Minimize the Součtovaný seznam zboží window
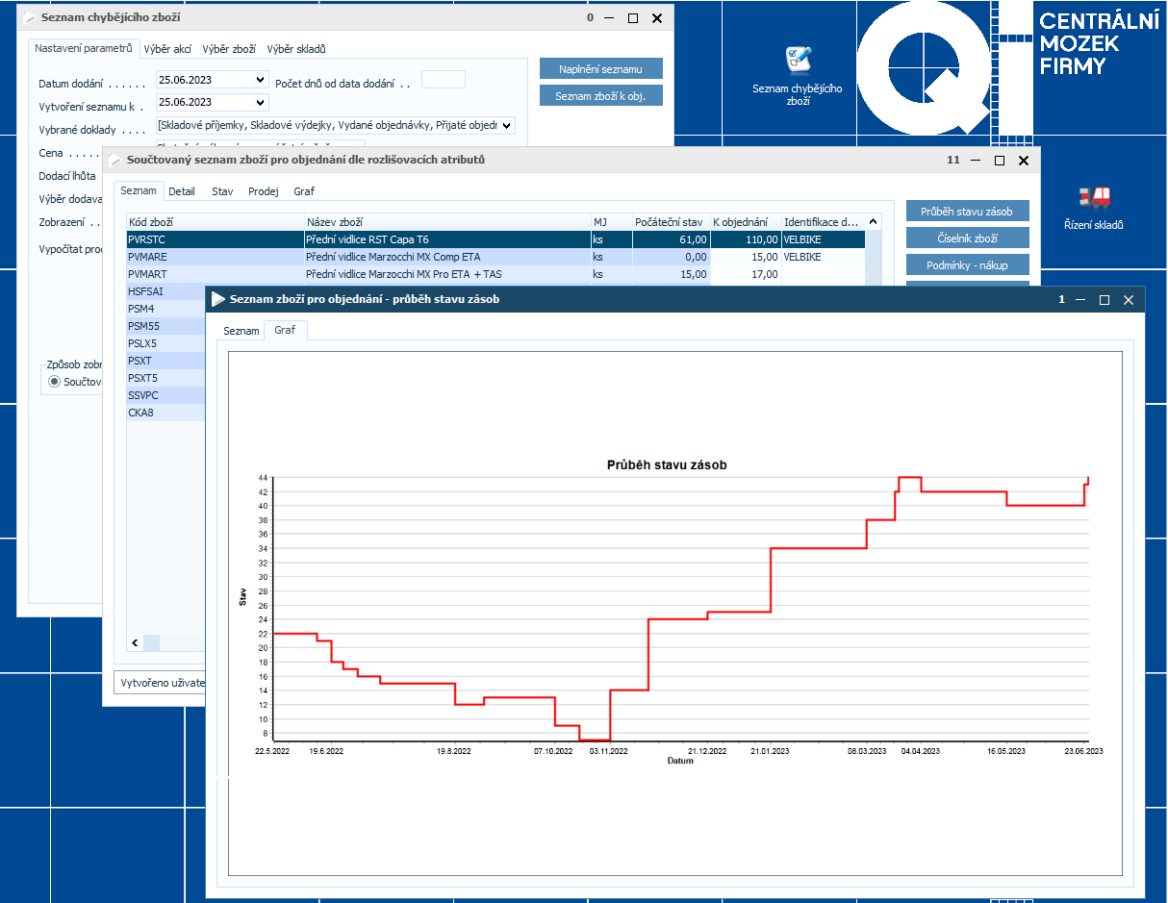Image resolution: width=1168 pixels, height=903 pixels. tap(976, 160)
